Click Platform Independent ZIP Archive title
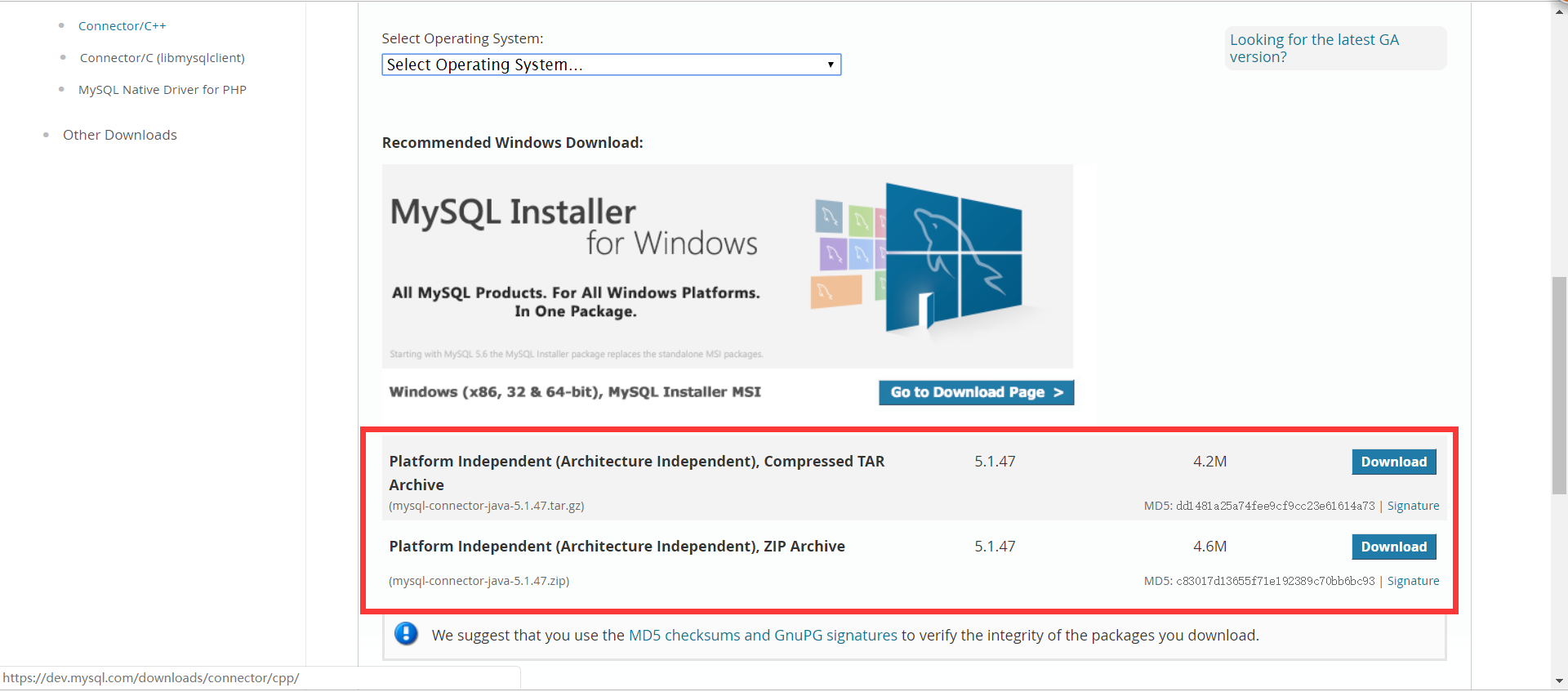 click(x=617, y=547)
